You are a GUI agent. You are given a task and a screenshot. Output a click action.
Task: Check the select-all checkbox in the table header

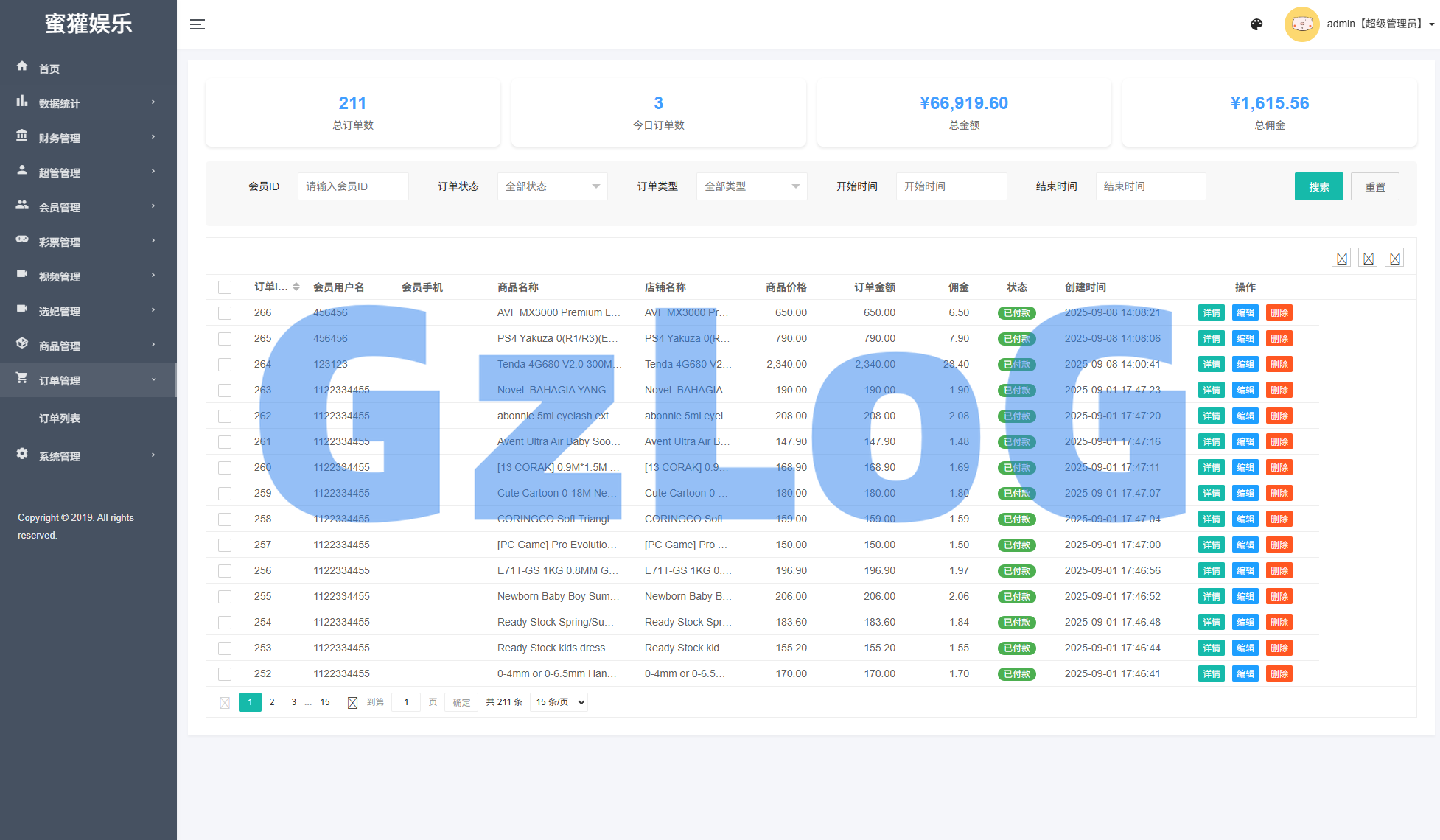tap(225, 287)
